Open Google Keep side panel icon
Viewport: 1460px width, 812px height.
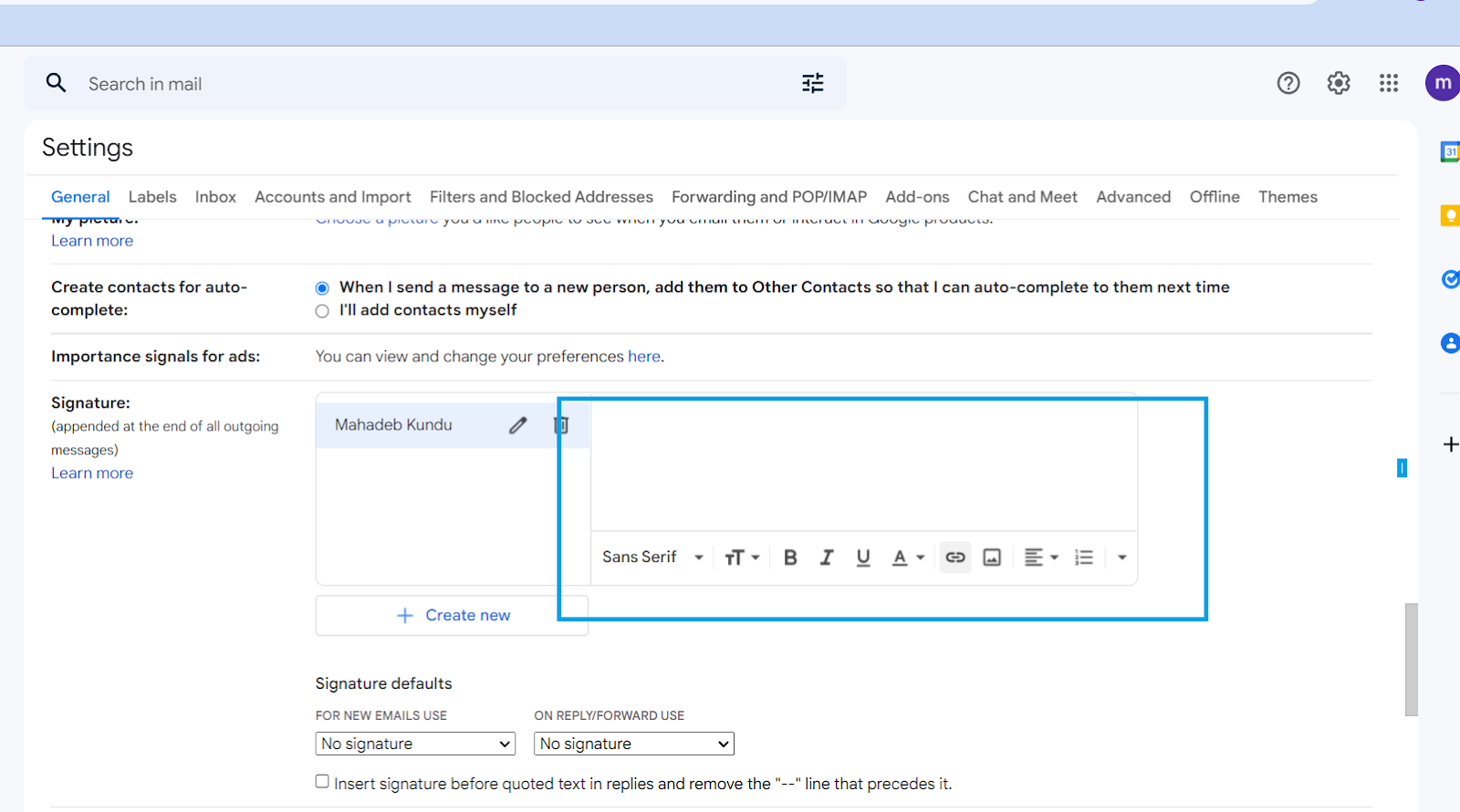(x=1450, y=215)
